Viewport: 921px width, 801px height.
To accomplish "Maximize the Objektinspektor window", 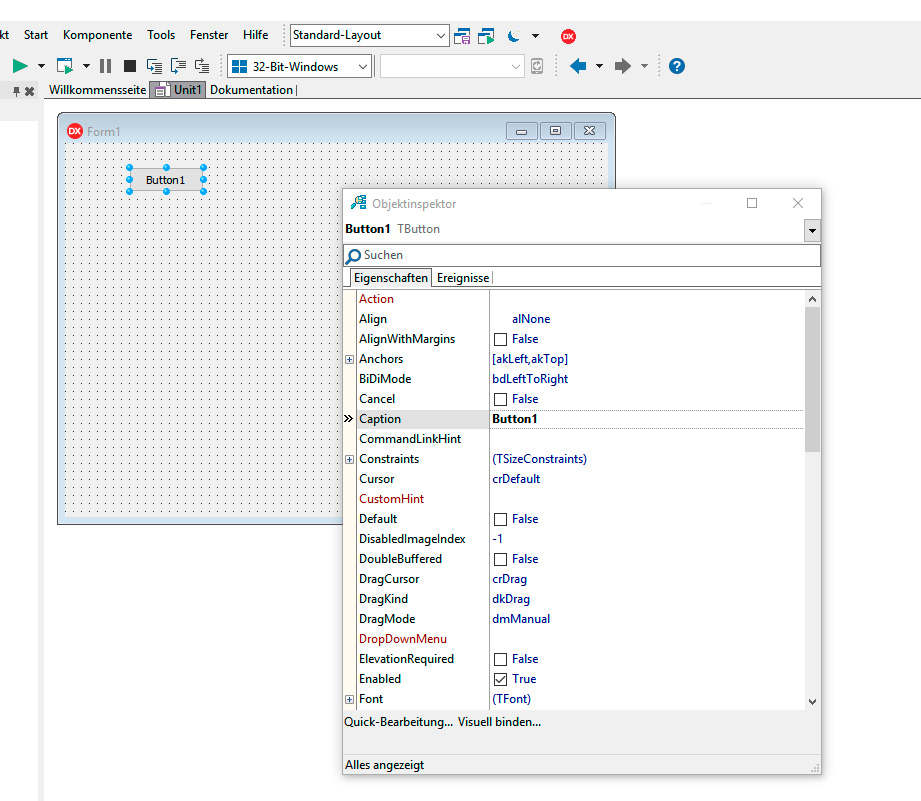I will click(752, 203).
